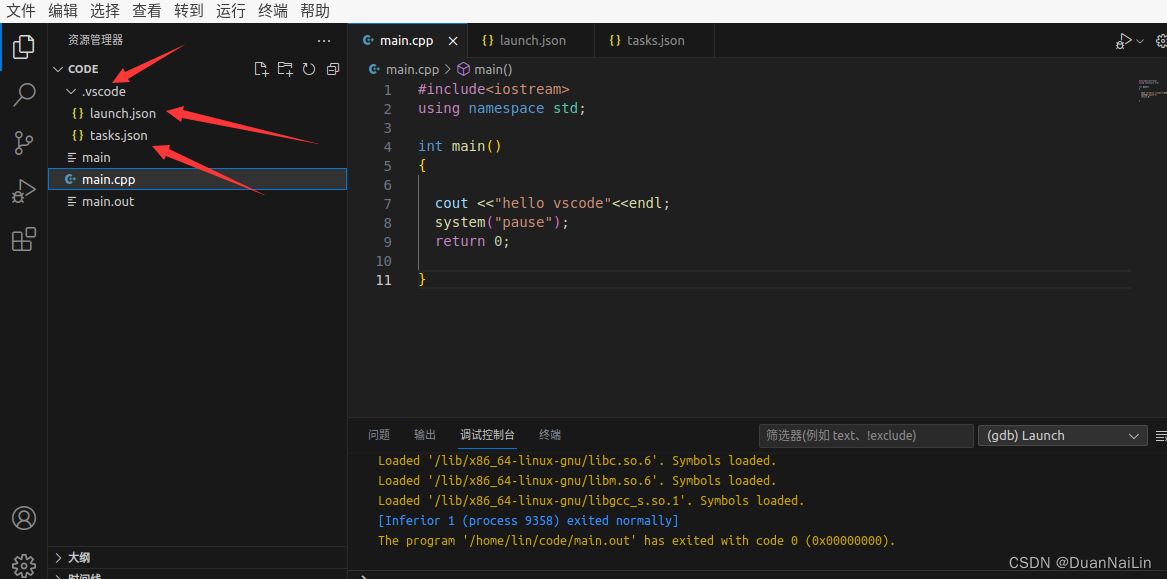
Task: Open explorer more actions (…) menu
Action: [324, 41]
